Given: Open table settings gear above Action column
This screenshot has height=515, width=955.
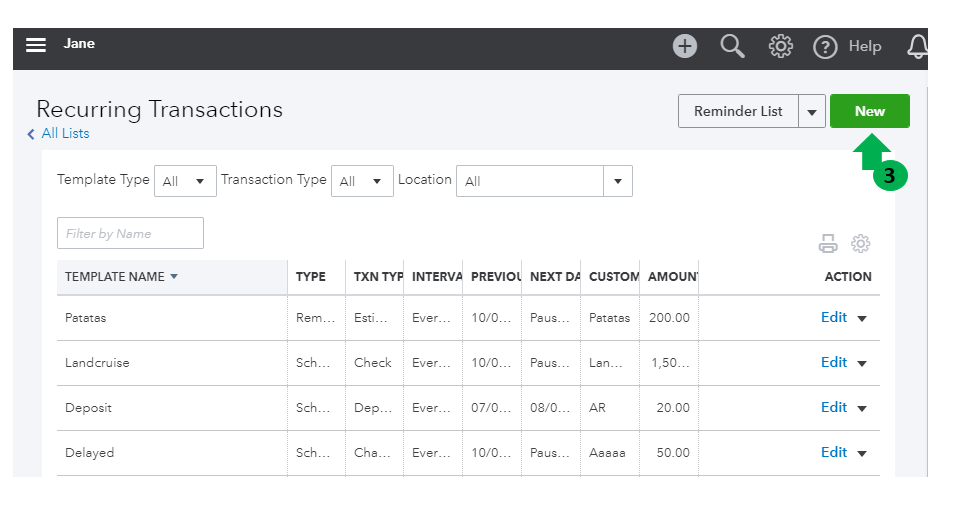Looking at the screenshot, I should (860, 243).
